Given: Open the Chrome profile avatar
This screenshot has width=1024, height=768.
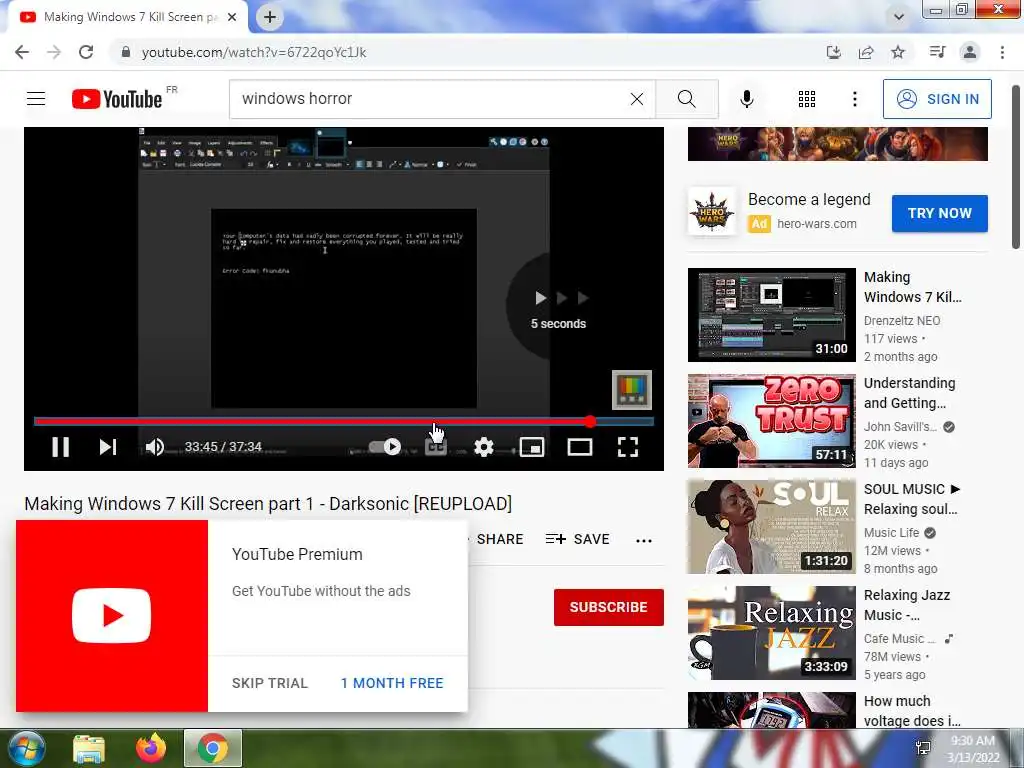Looking at the screenshot, I should [970, 52].
